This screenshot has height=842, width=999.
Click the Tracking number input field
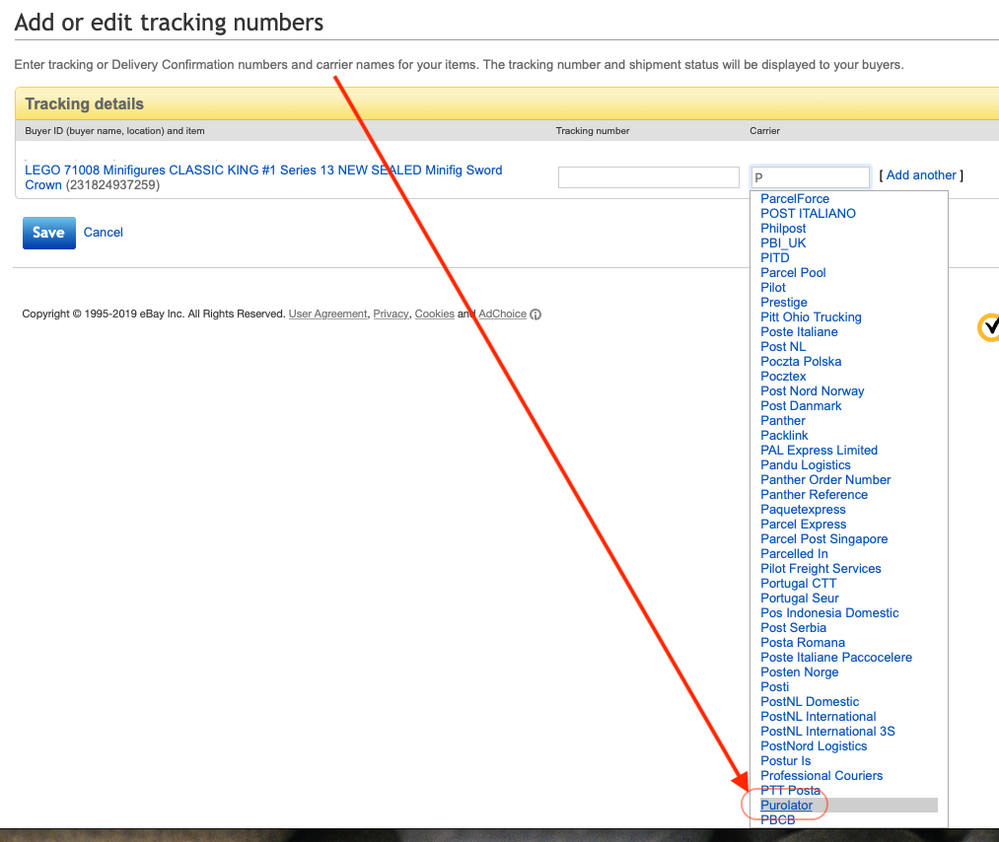tap(648, 177)
